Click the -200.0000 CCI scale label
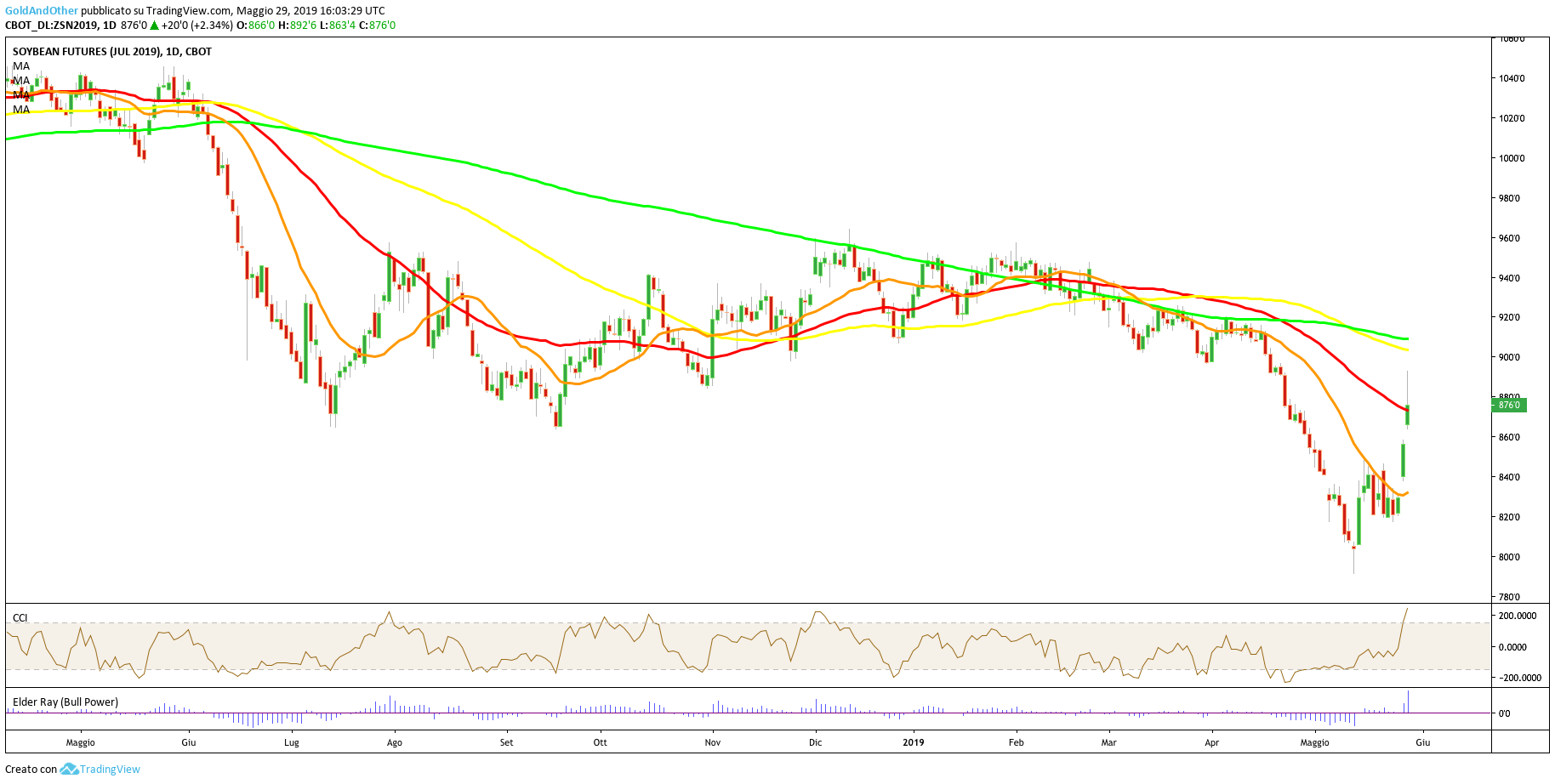 (1520, 679)
